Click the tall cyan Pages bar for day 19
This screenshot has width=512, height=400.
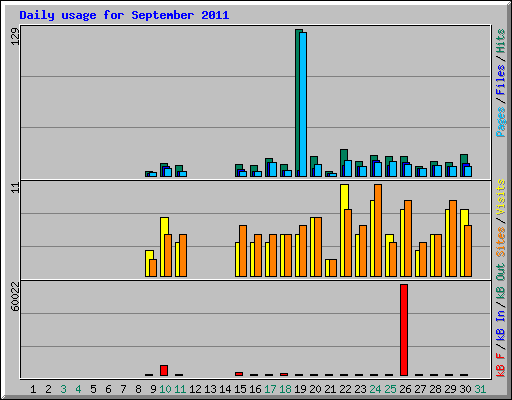pos(303,104)
